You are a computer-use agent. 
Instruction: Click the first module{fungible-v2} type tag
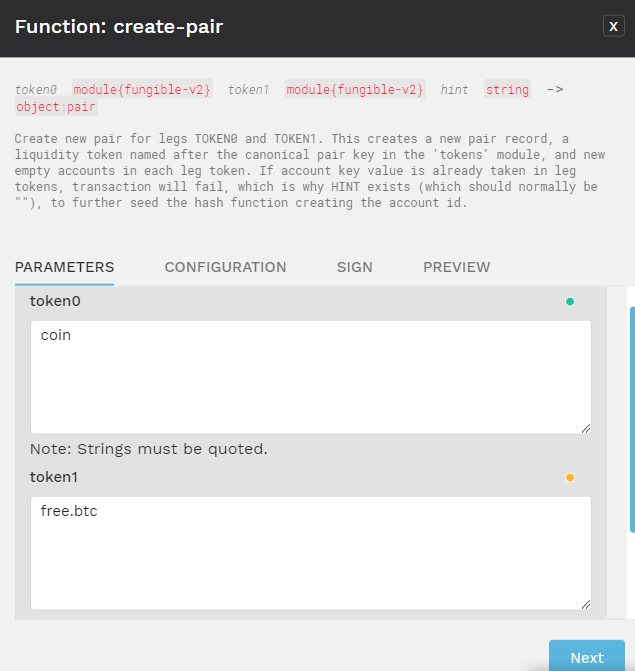click(x=142, y=89)
